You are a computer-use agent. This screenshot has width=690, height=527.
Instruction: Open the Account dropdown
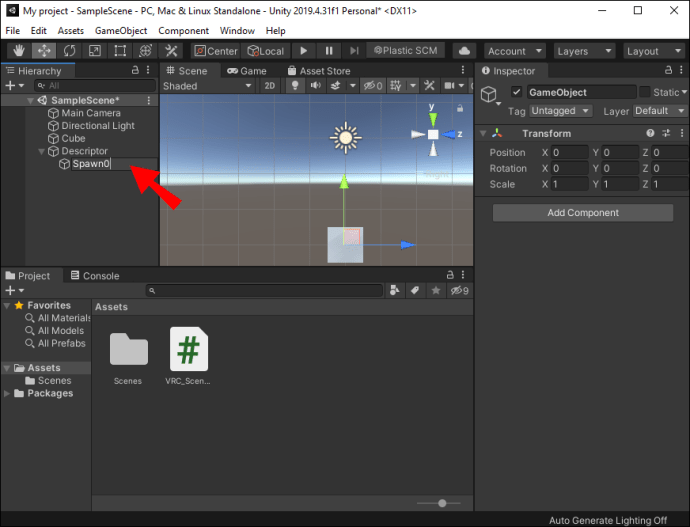point(514,51)
